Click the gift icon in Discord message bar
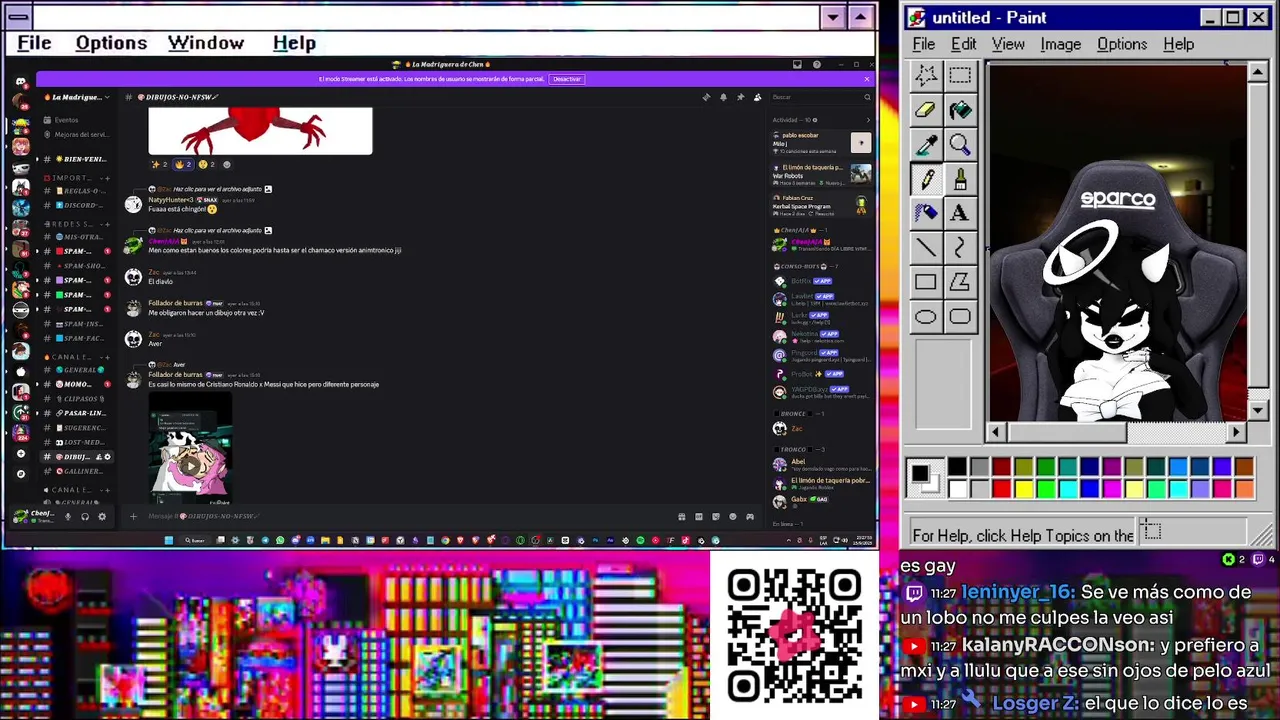 (682, 517)
